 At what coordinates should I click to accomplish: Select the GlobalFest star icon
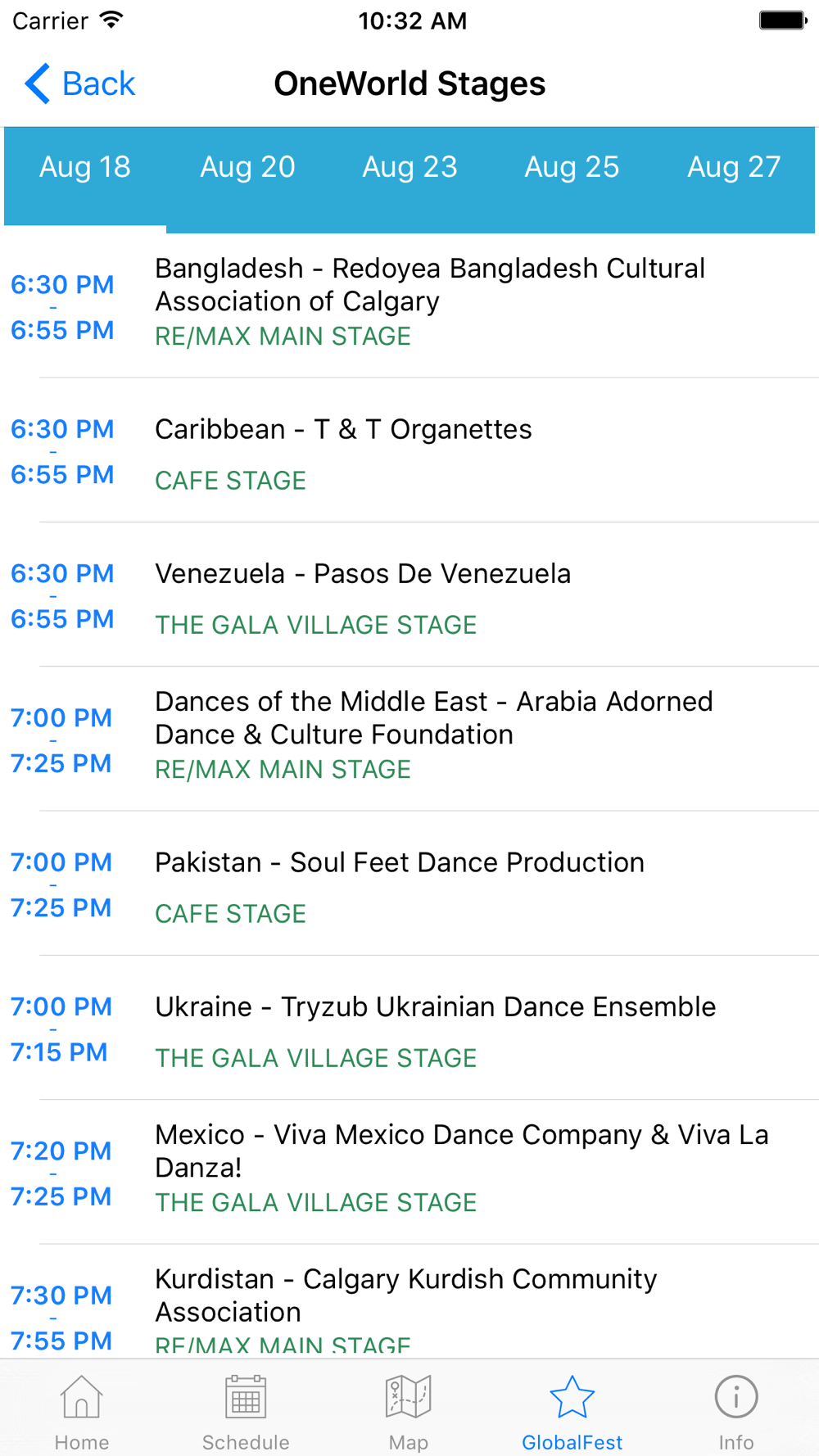(x=572, y=1397)
